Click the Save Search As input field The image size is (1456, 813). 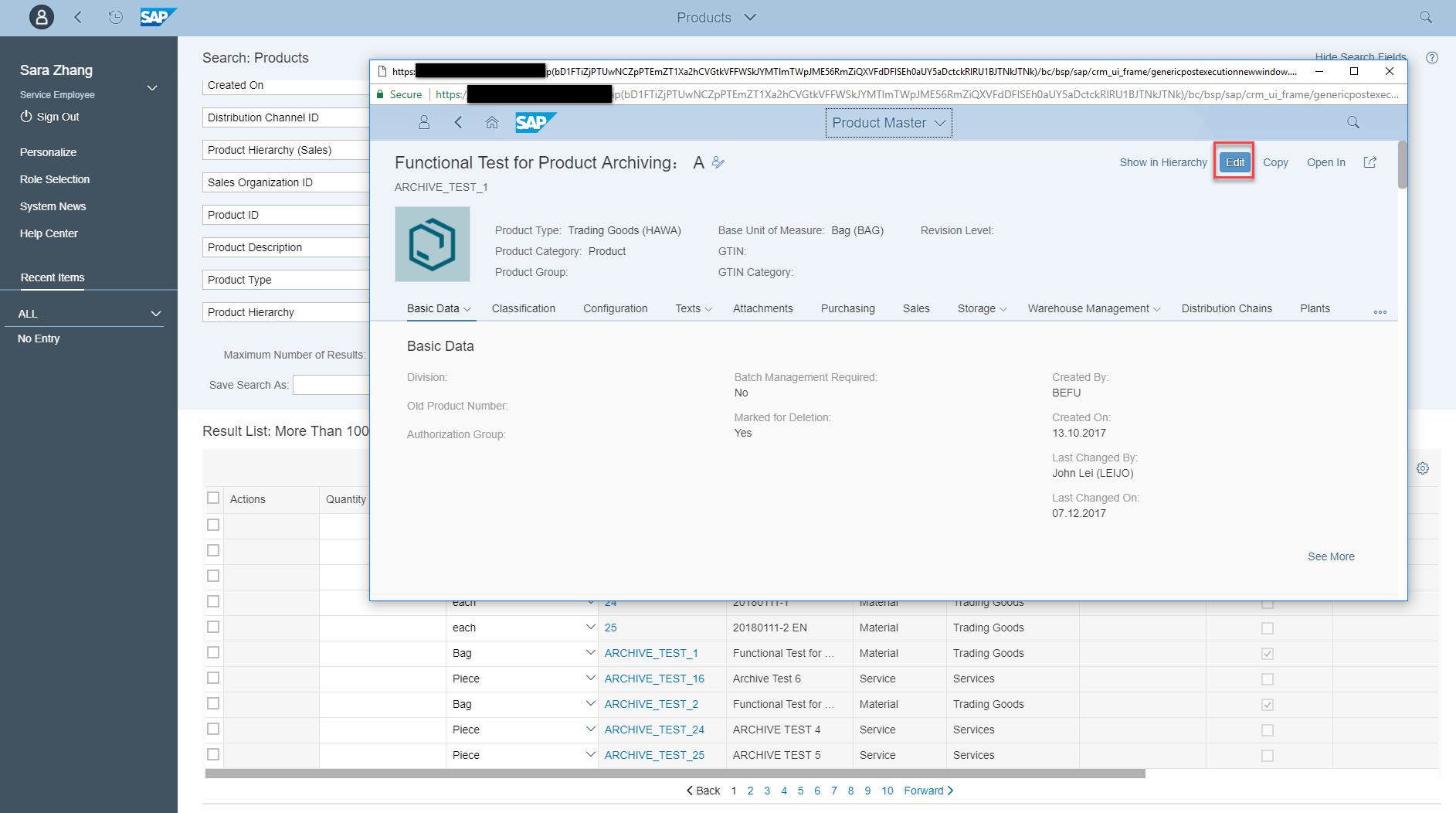click(331, 385)
